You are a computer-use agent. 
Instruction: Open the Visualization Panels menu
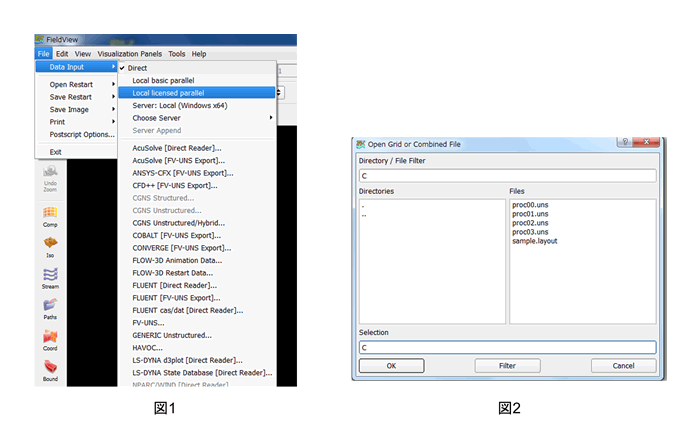[x=130, y=54]
